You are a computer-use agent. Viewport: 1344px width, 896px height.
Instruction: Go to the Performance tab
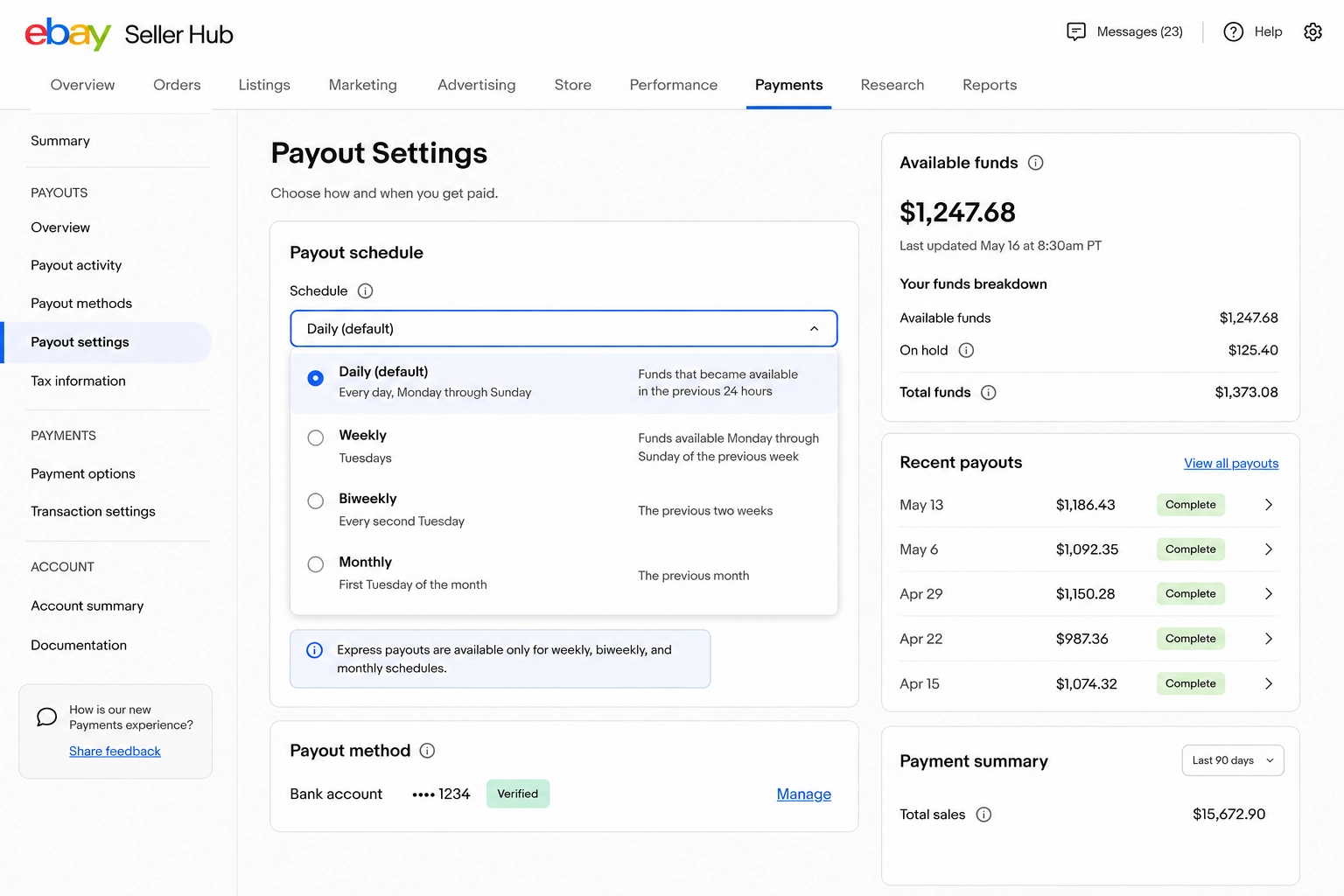click(674, 85)
